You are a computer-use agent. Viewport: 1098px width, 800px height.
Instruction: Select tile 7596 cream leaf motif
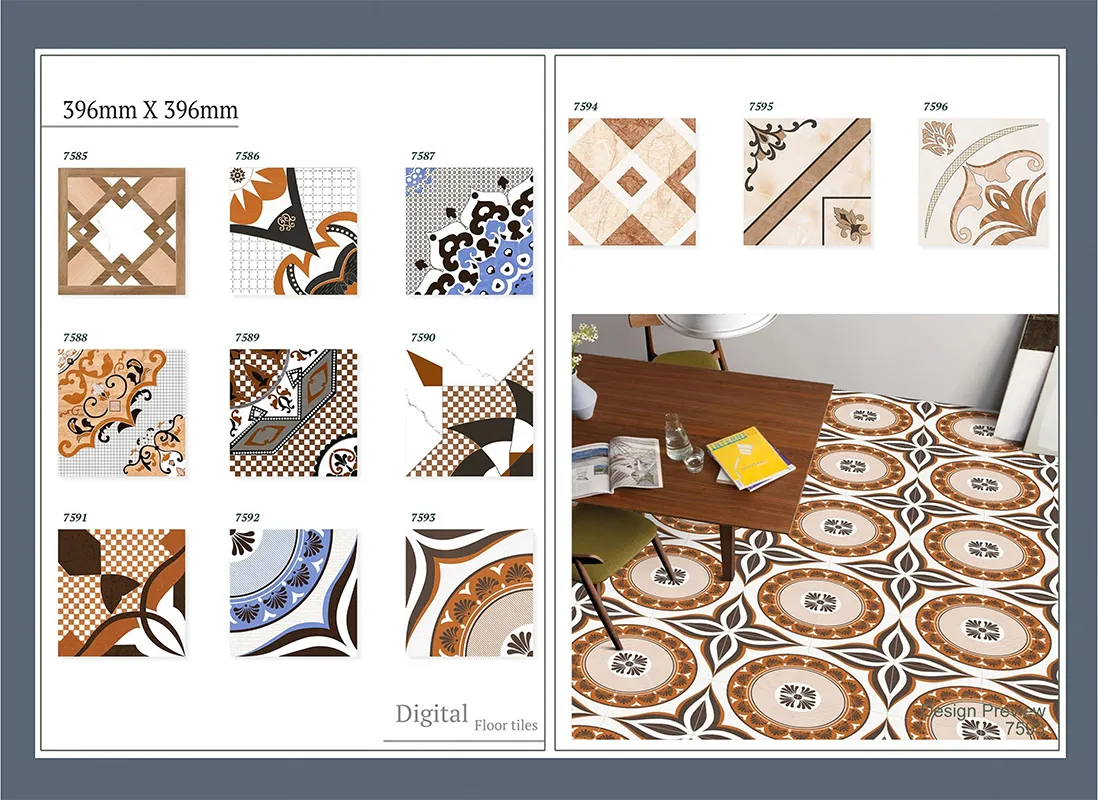982,182
